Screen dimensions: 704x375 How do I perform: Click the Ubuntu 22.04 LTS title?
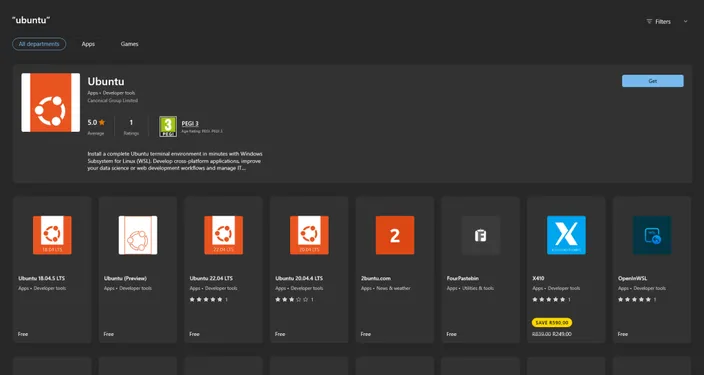click(211, 278)
